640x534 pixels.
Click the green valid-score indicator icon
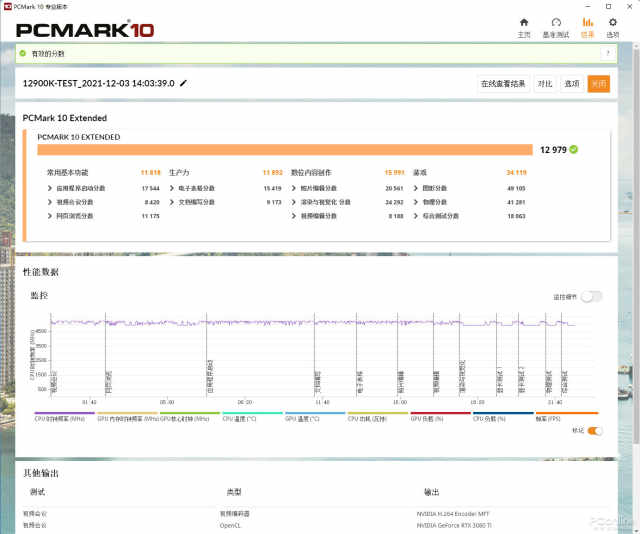[x=22, y=53]
